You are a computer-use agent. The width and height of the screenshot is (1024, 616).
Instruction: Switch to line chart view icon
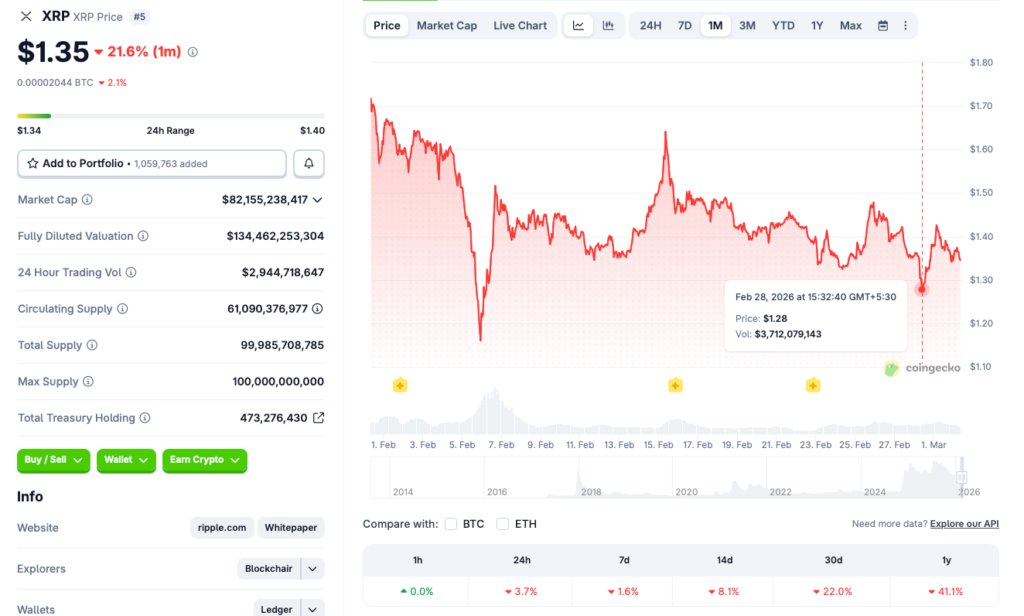coord(578,26)
